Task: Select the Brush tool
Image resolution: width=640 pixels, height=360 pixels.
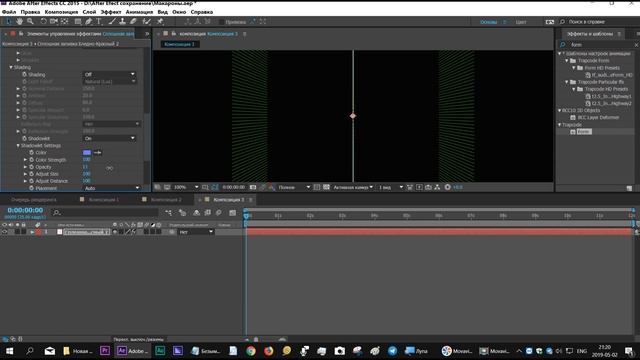Action: [x=112, y=22]
